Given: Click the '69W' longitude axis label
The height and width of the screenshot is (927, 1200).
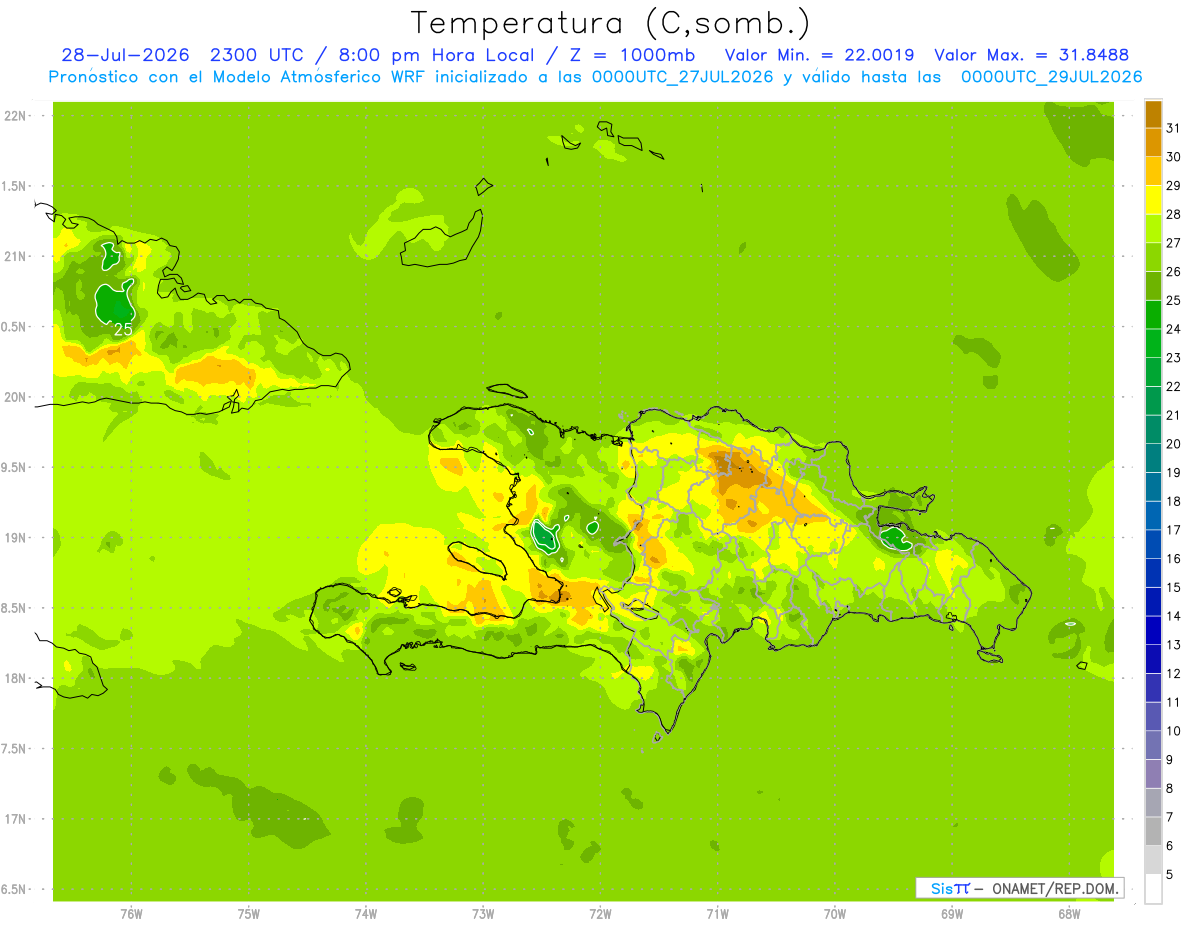Looking at the screenshot, I should 952,913.
